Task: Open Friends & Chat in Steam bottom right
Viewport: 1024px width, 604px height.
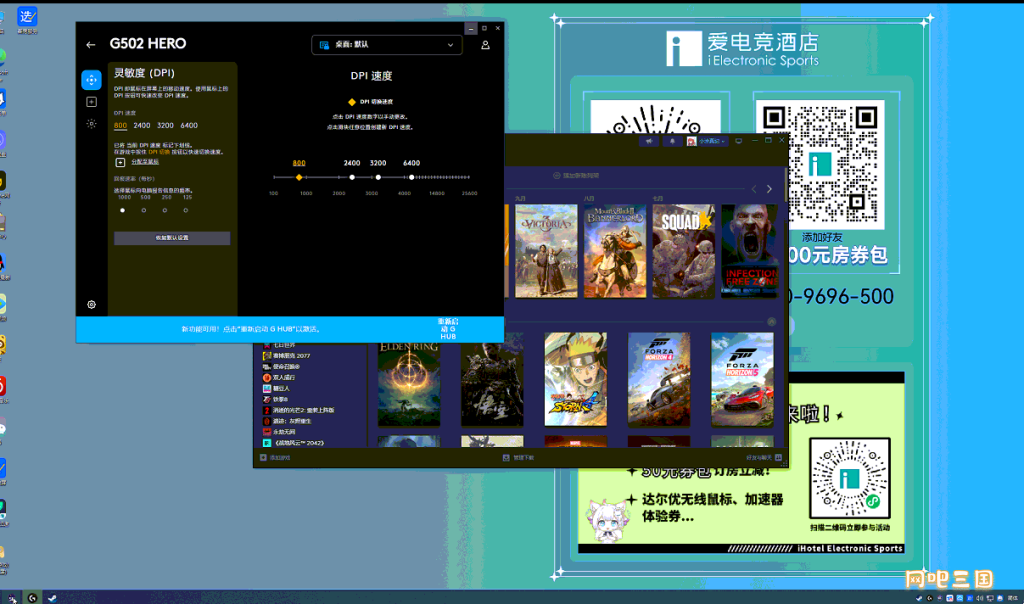Action: coord(764,458)
